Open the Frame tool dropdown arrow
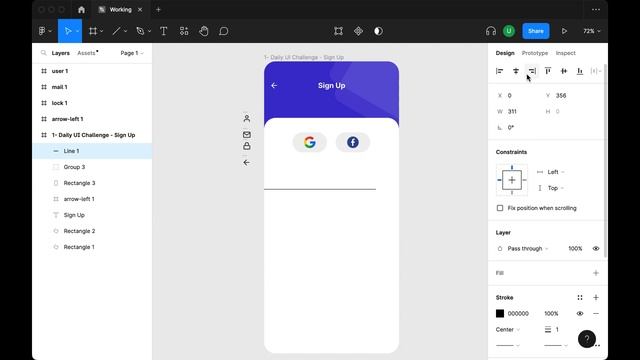The height and width of the screenshot is (360, 640). click(x=101, y=31)
